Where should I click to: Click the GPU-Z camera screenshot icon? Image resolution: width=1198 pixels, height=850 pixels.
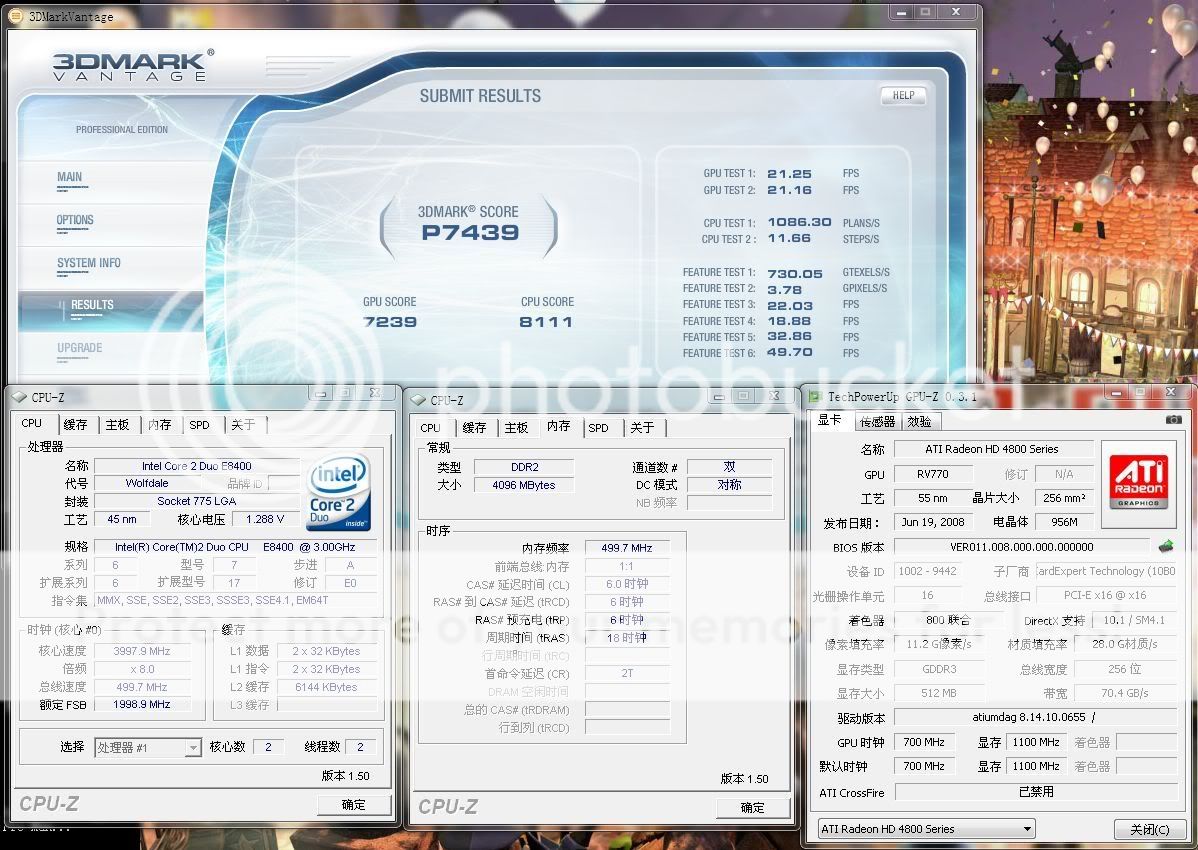(x=1174, y=420)
